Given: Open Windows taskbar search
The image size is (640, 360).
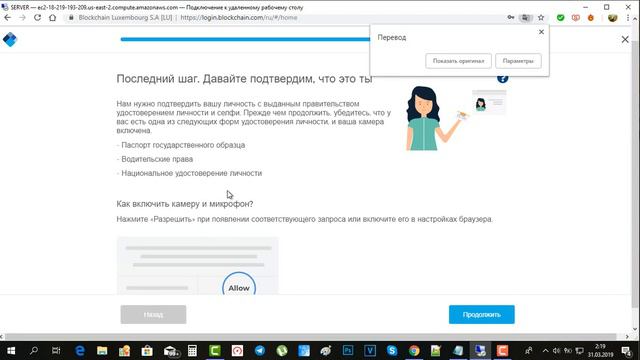Looking at the screenshot, I should [x=34, y=351].
